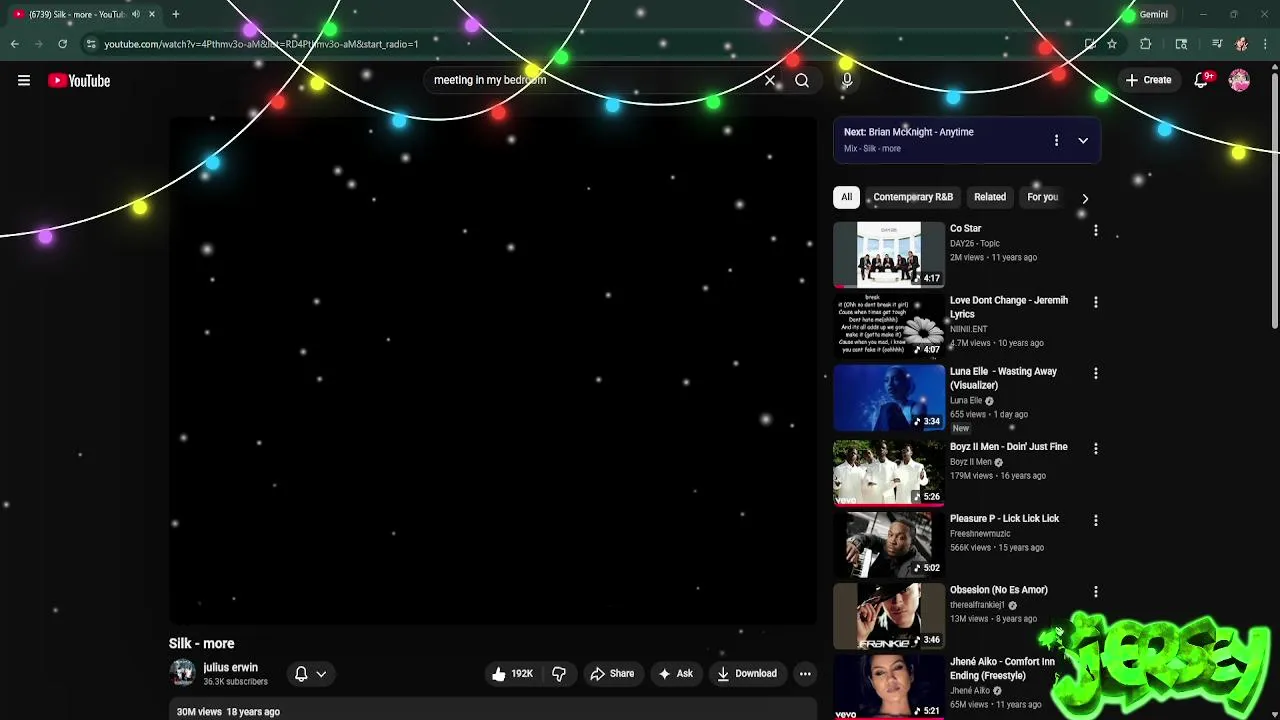Open browser media controls icon
The image size is (1280, 720).
tap(1216, 44)
